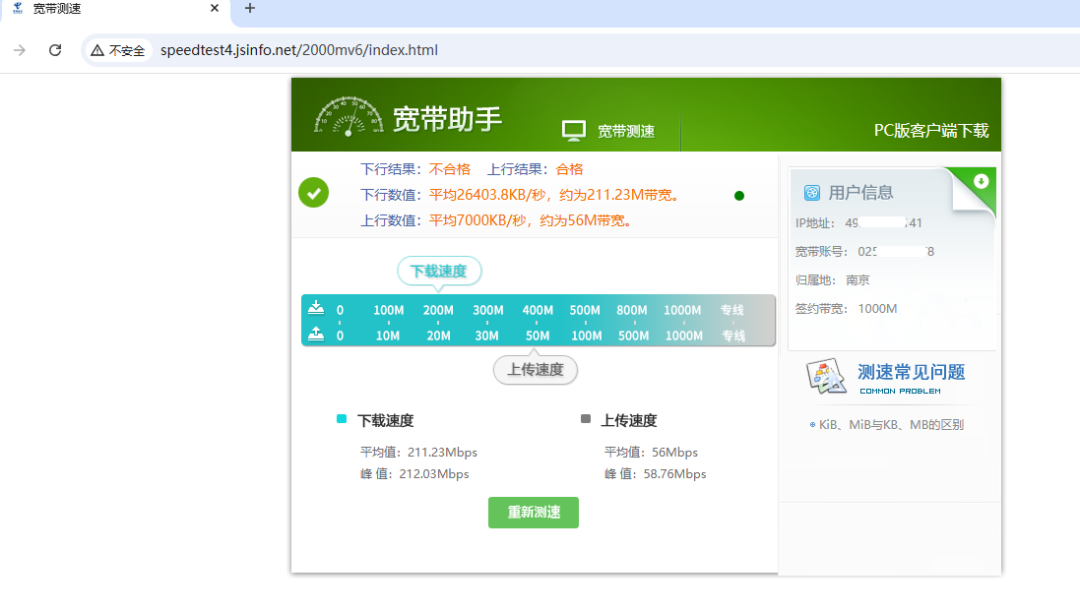Click the green corner download arrow icon
Viewport: 1080px width, 612px height.
point(981,181)
